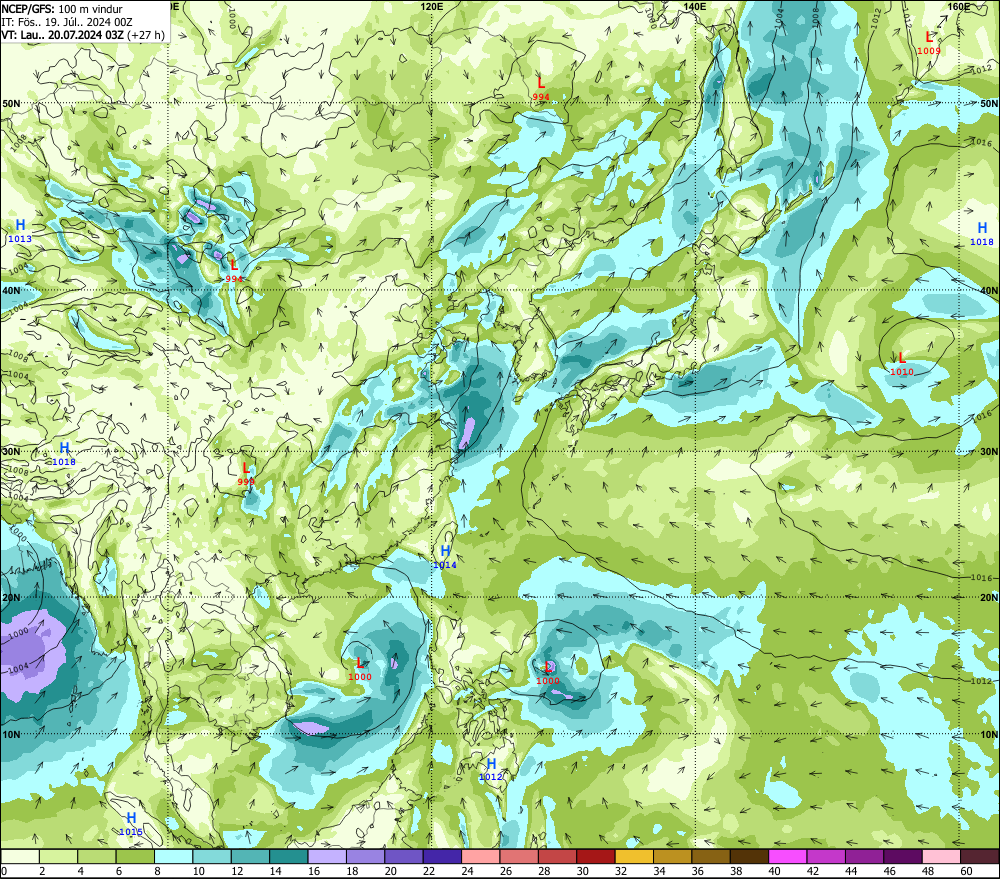Click the legend scale value '60'
The image size is (1000, 879).
(967, 871)
